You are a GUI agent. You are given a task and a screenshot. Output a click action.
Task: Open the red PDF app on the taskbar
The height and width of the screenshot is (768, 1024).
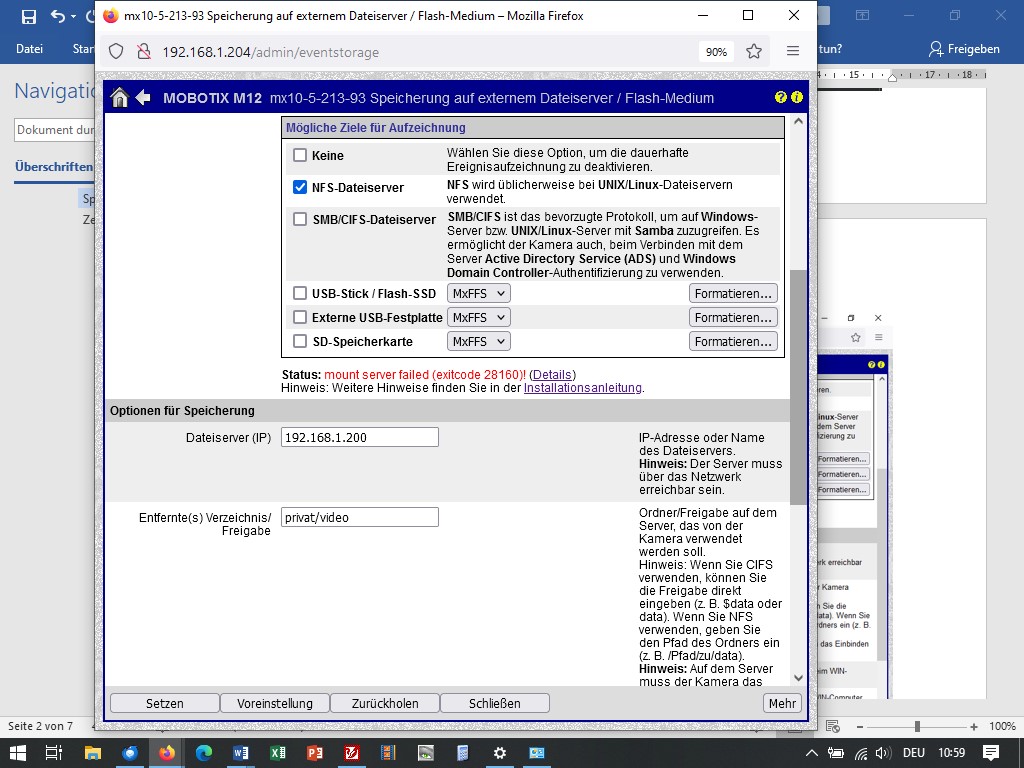coord(352,753)
